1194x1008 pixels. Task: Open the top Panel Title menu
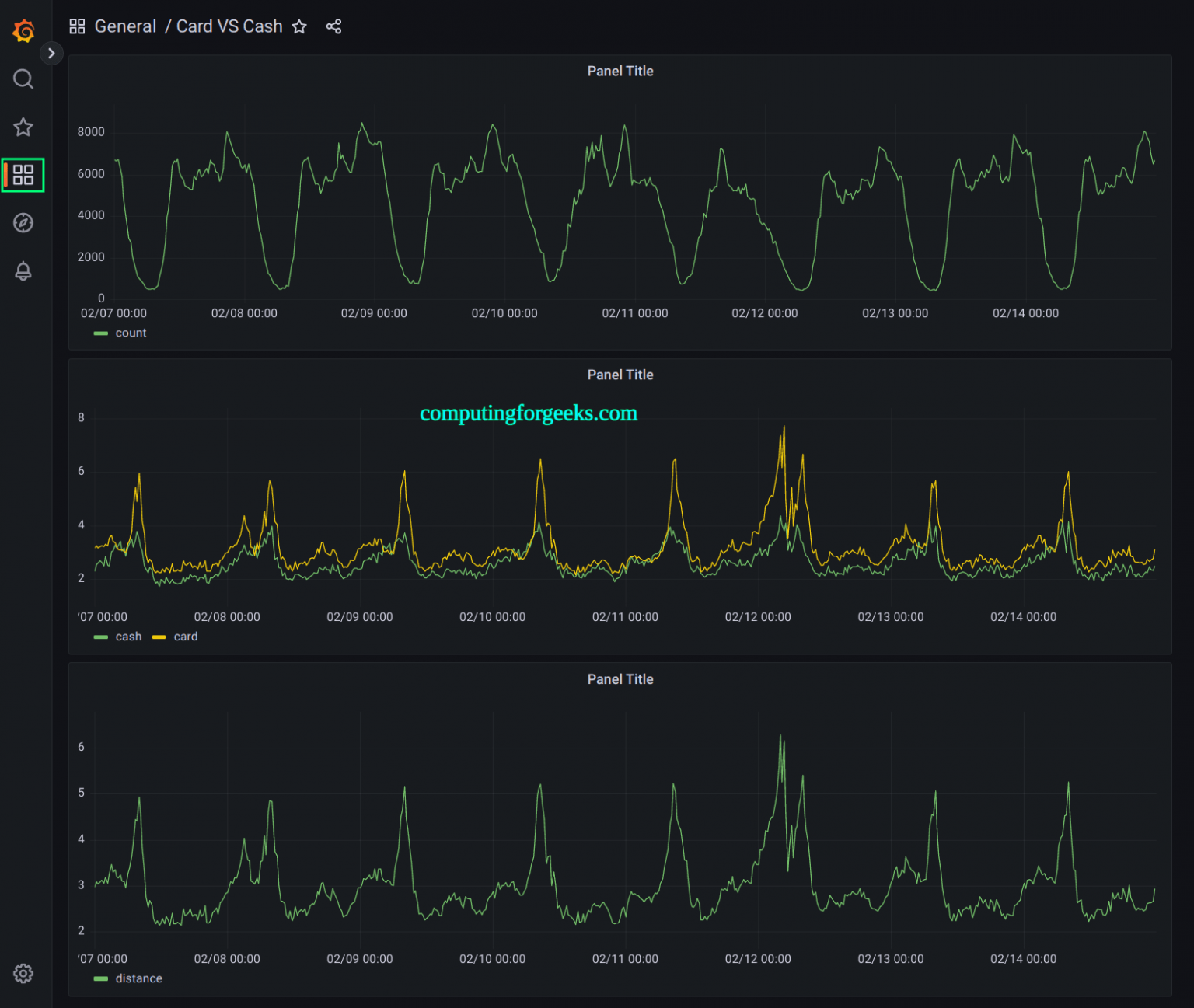(620, 71)
